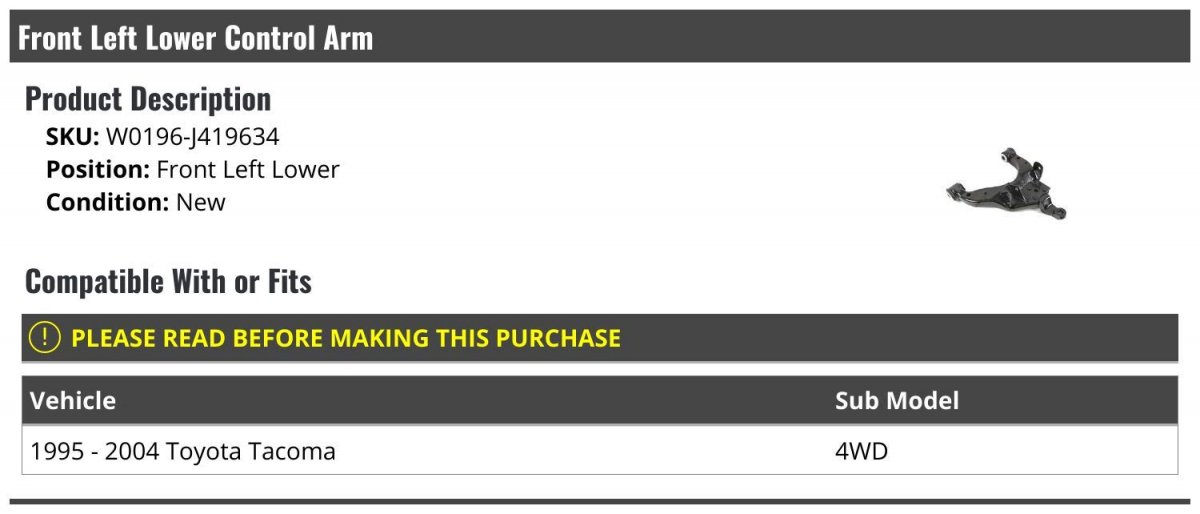The image size is (1200, 514).
Task: Click the SKU value W0196-J419634
Action: [193, 137]
